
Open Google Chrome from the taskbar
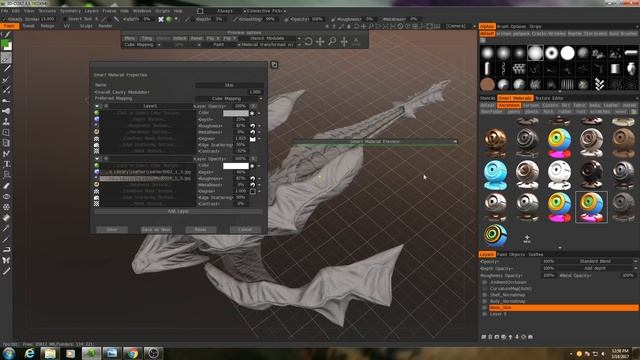[132, 353]
